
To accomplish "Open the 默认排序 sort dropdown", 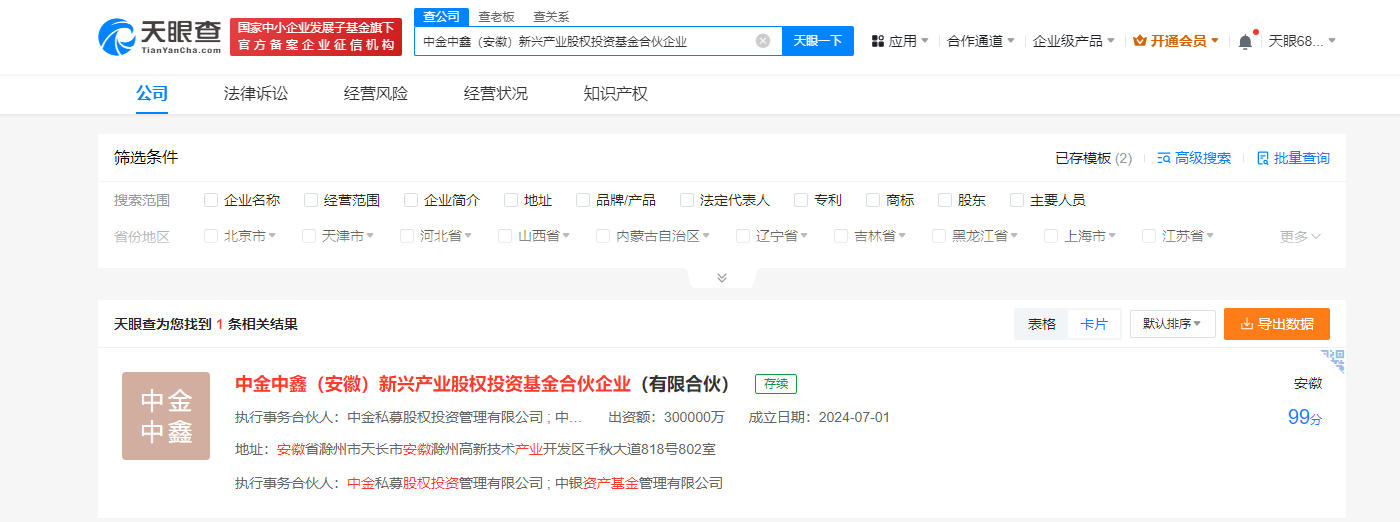I will (1172, 324).
